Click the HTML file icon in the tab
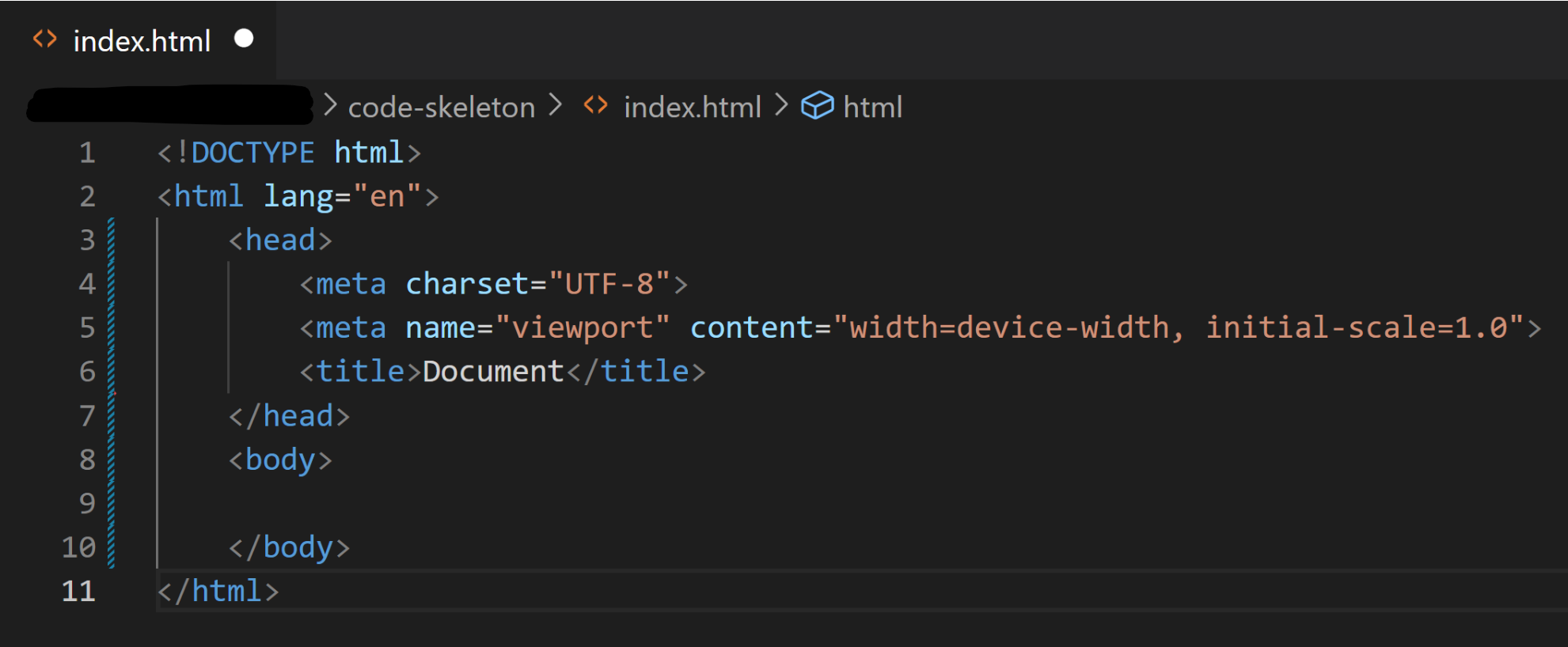 point(45,40)
